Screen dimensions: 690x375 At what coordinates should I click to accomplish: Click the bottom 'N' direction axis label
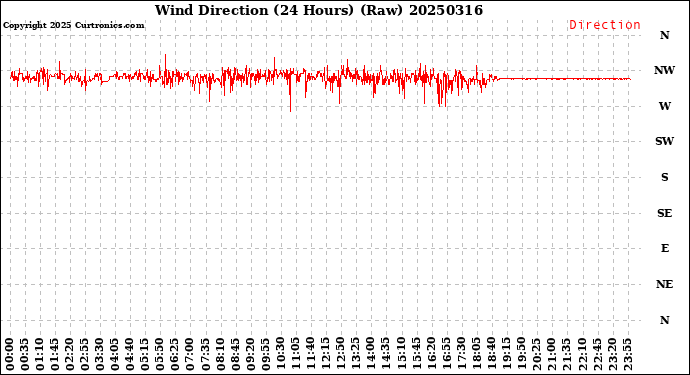(x=664, y=320)
